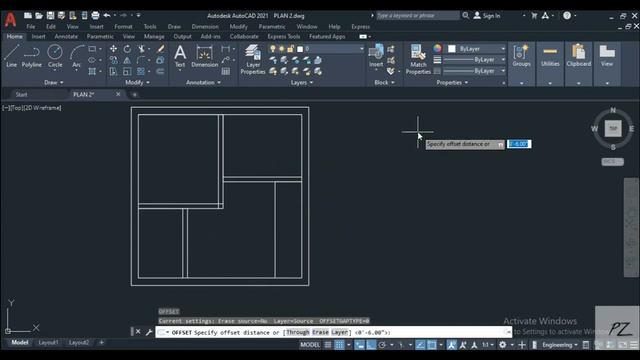Screen dimensions: 640x360
Task: Open Layer Properties manager
Action: click(x=253, y=60)
